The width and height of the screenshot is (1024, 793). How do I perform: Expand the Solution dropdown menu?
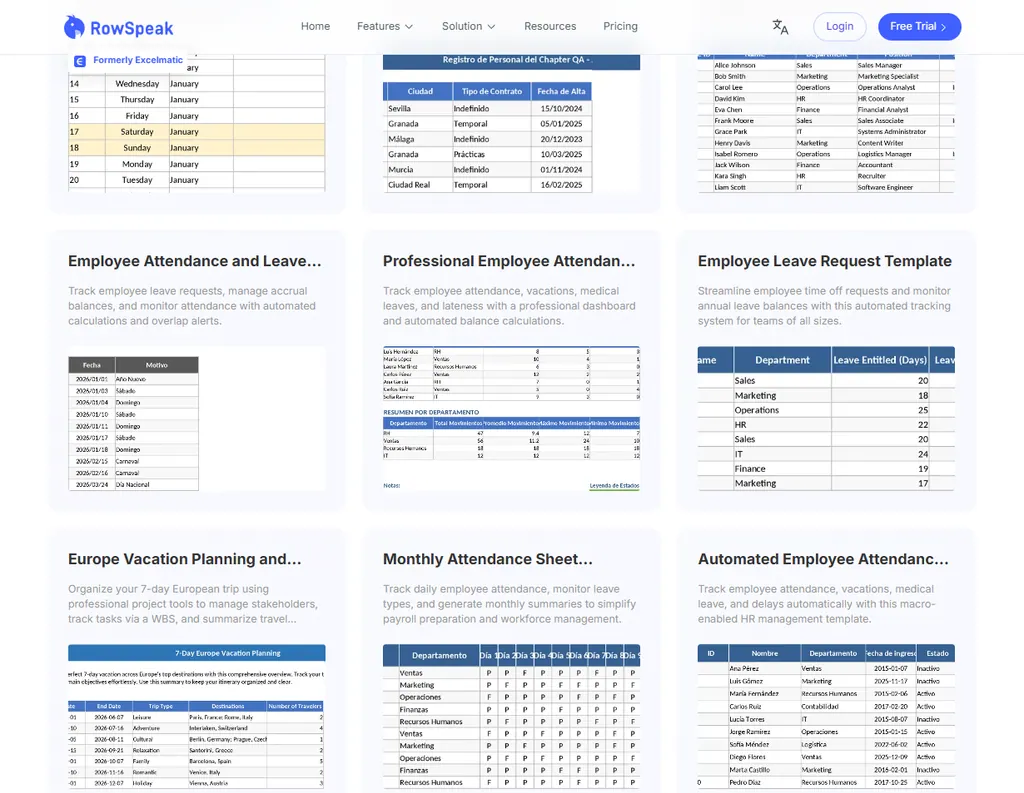tap(469, 26)
